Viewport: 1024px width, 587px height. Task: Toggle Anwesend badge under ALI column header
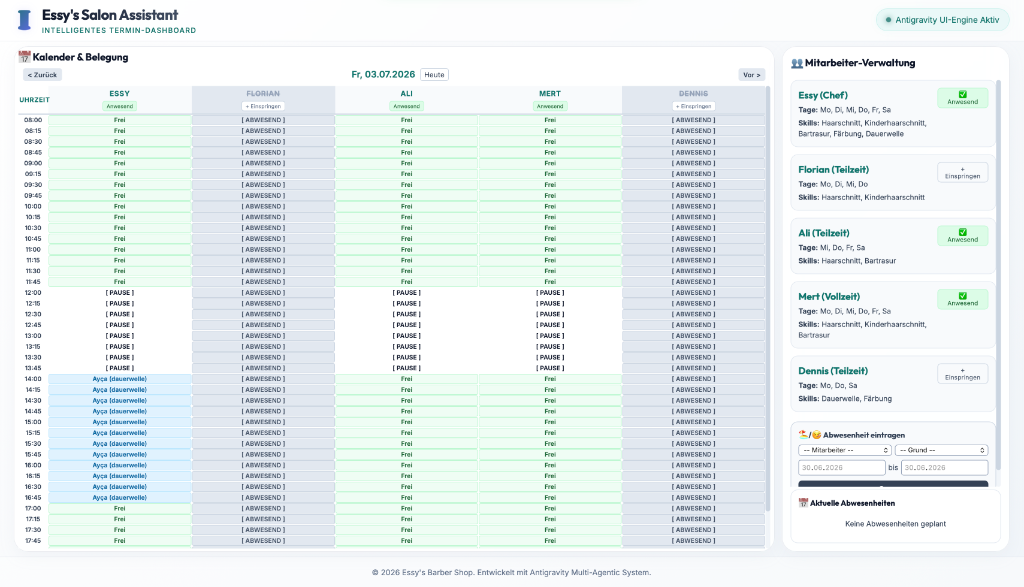pos(406,106)
